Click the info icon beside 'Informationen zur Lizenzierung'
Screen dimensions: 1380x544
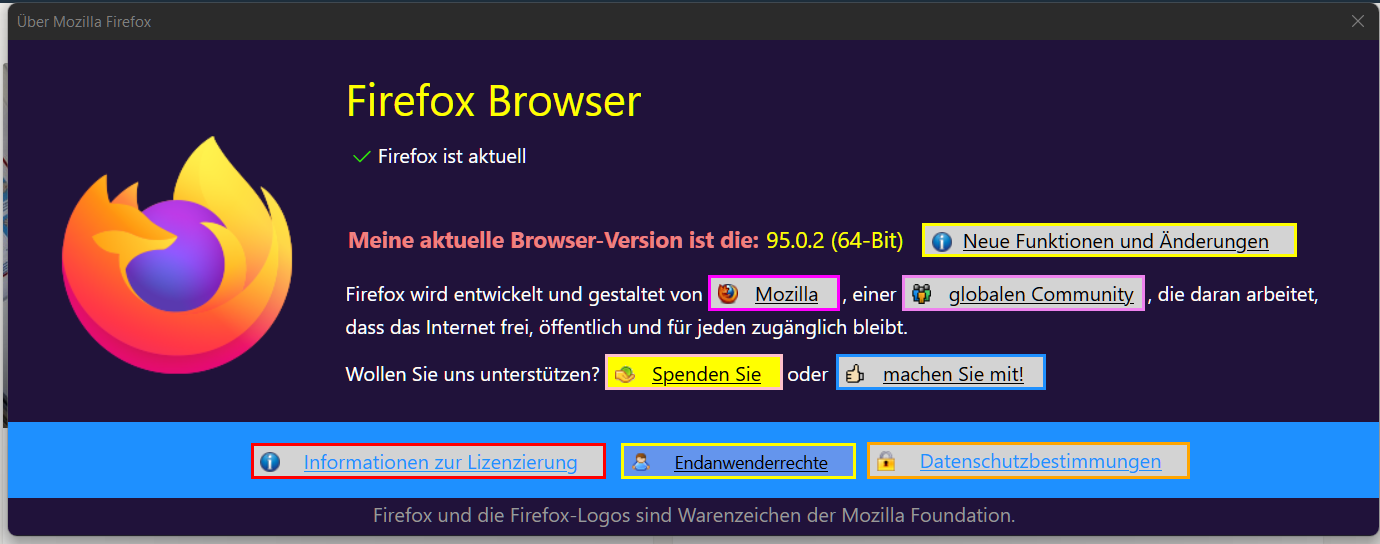270,462
